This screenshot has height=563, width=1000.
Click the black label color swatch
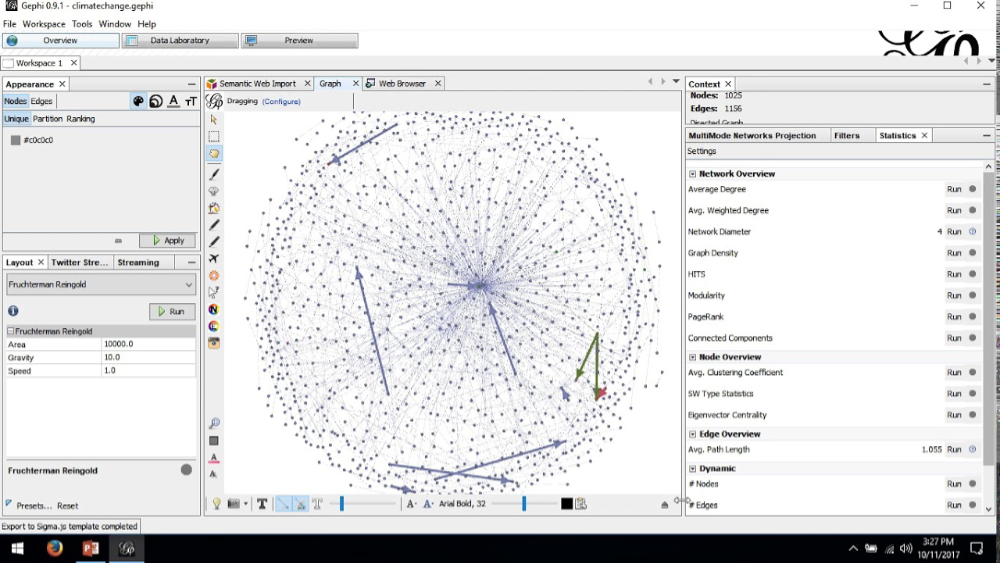(x=566, y=504)
